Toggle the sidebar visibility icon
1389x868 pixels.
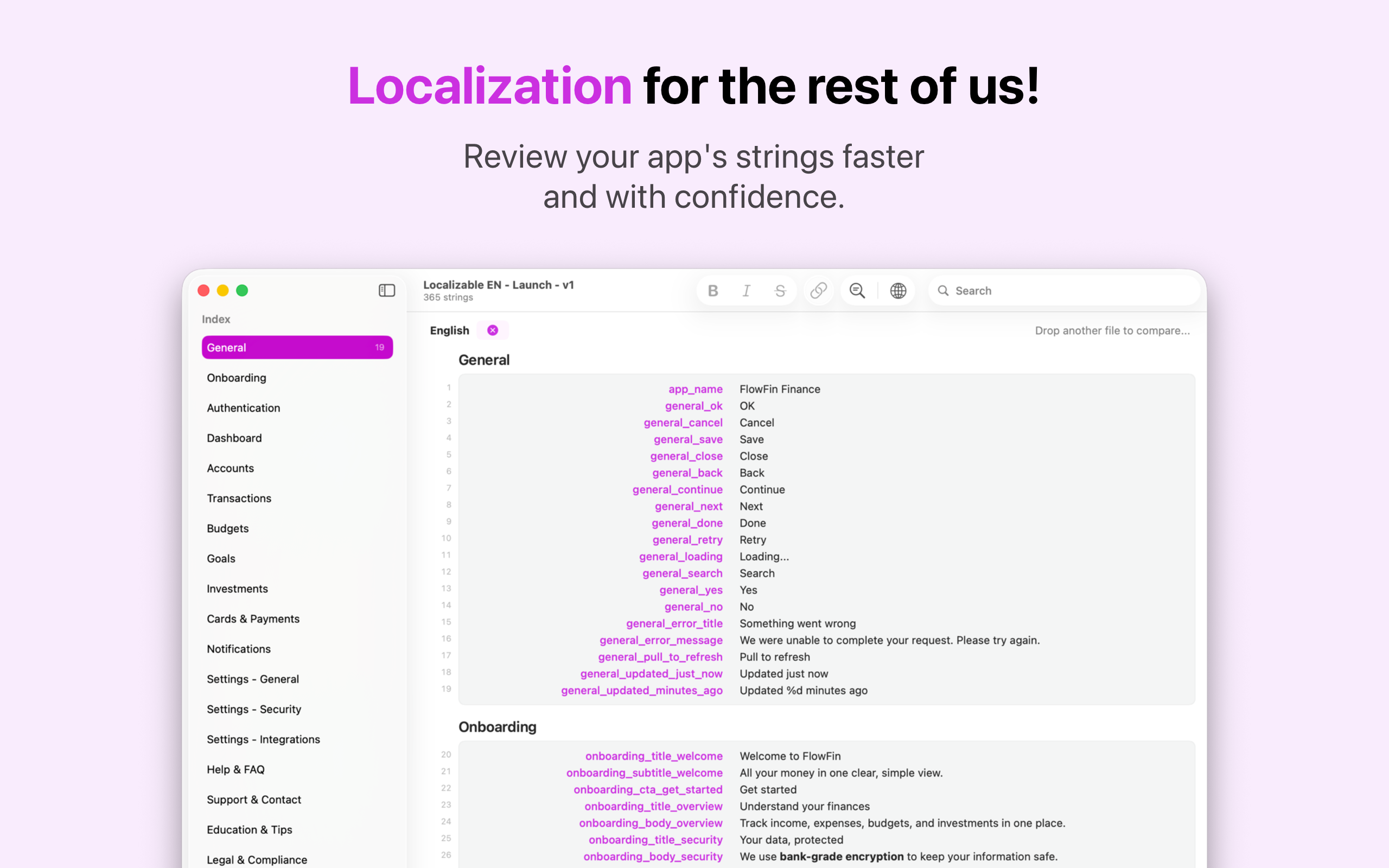387,290
